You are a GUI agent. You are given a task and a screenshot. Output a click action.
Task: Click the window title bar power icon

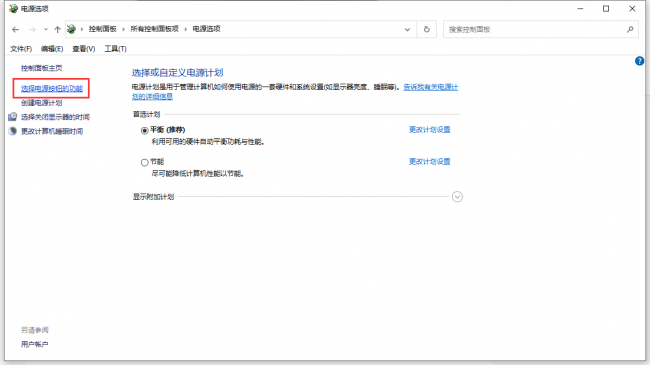pyautogui.click(x=14, y=9)
